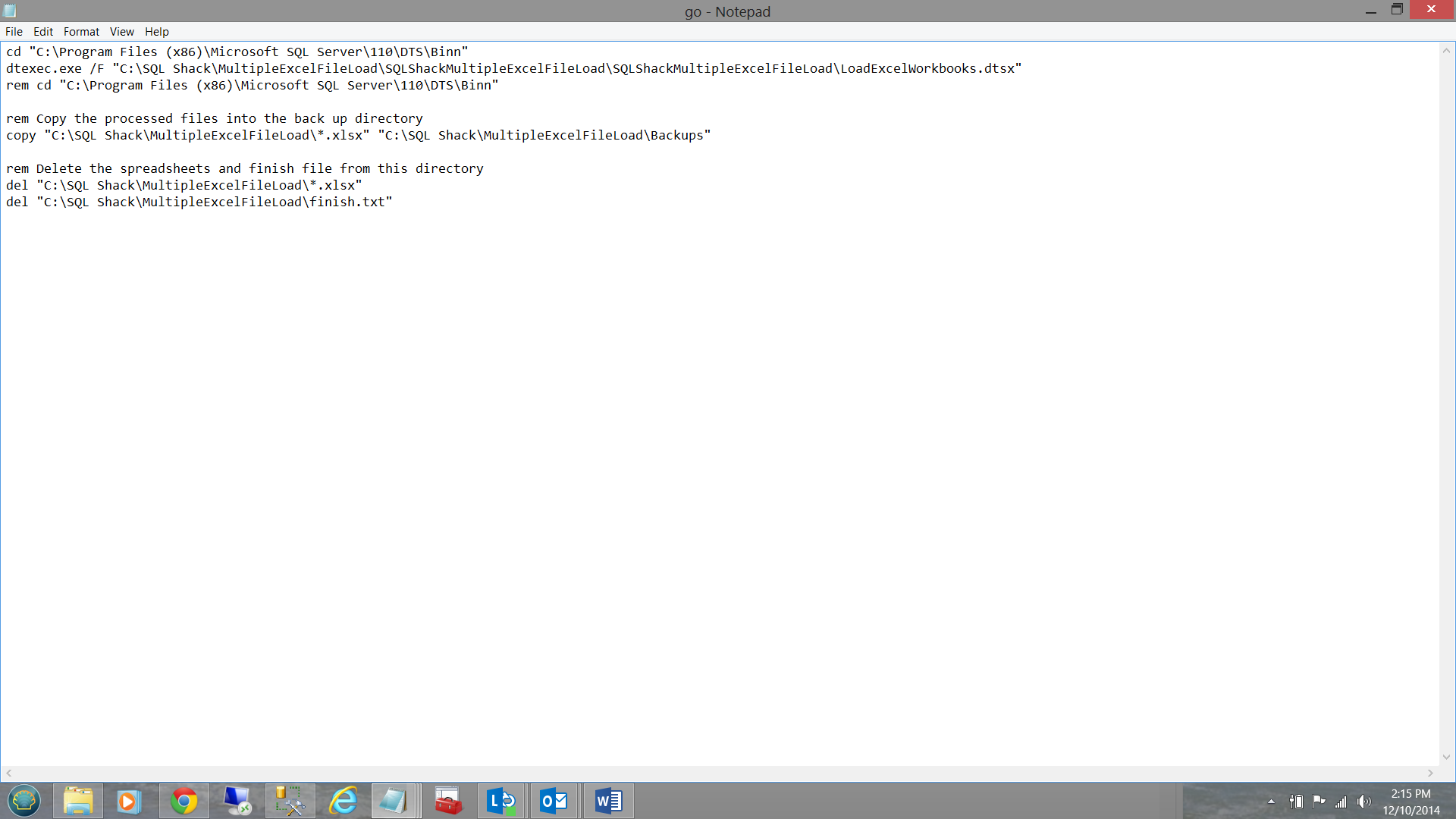Image resolution: width=1456 pixels, height=819 pixels.
Task: Open the volume control in the tray
Action: 1364,802
